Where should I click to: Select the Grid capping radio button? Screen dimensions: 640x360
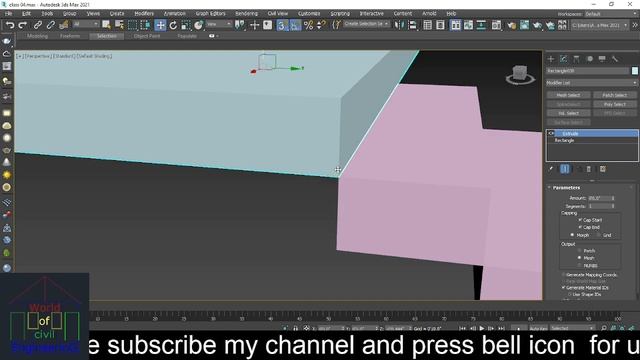pyautogui.click(x=599, y=235)
